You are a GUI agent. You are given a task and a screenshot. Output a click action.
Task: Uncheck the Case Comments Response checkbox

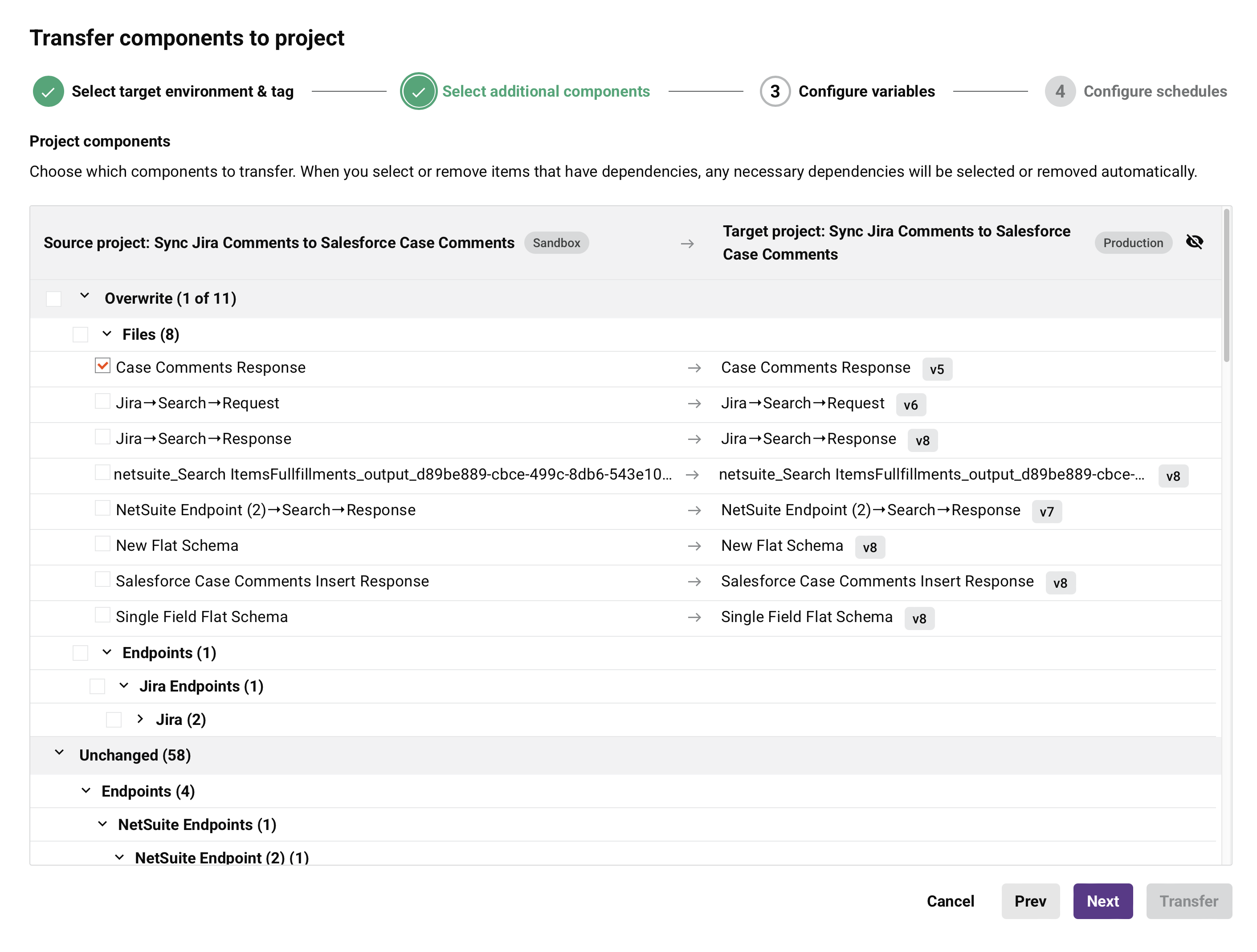102,366
